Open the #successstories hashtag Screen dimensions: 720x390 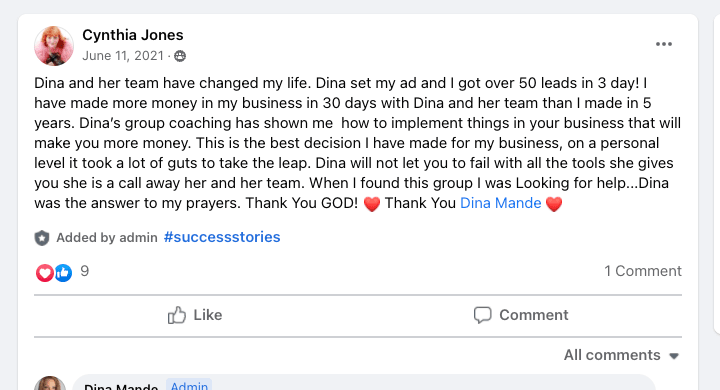[222, 237]
